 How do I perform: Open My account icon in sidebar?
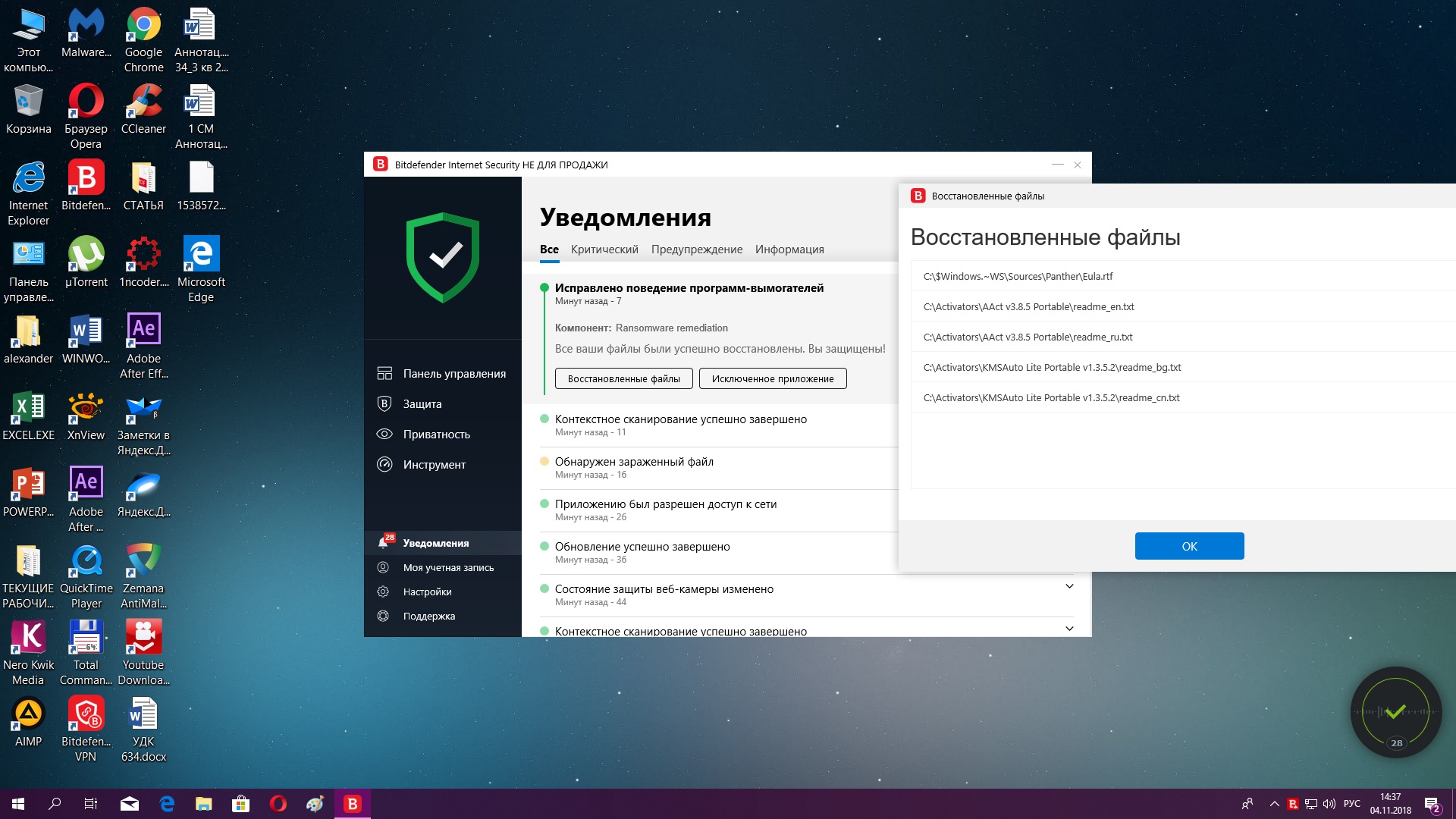384,567
